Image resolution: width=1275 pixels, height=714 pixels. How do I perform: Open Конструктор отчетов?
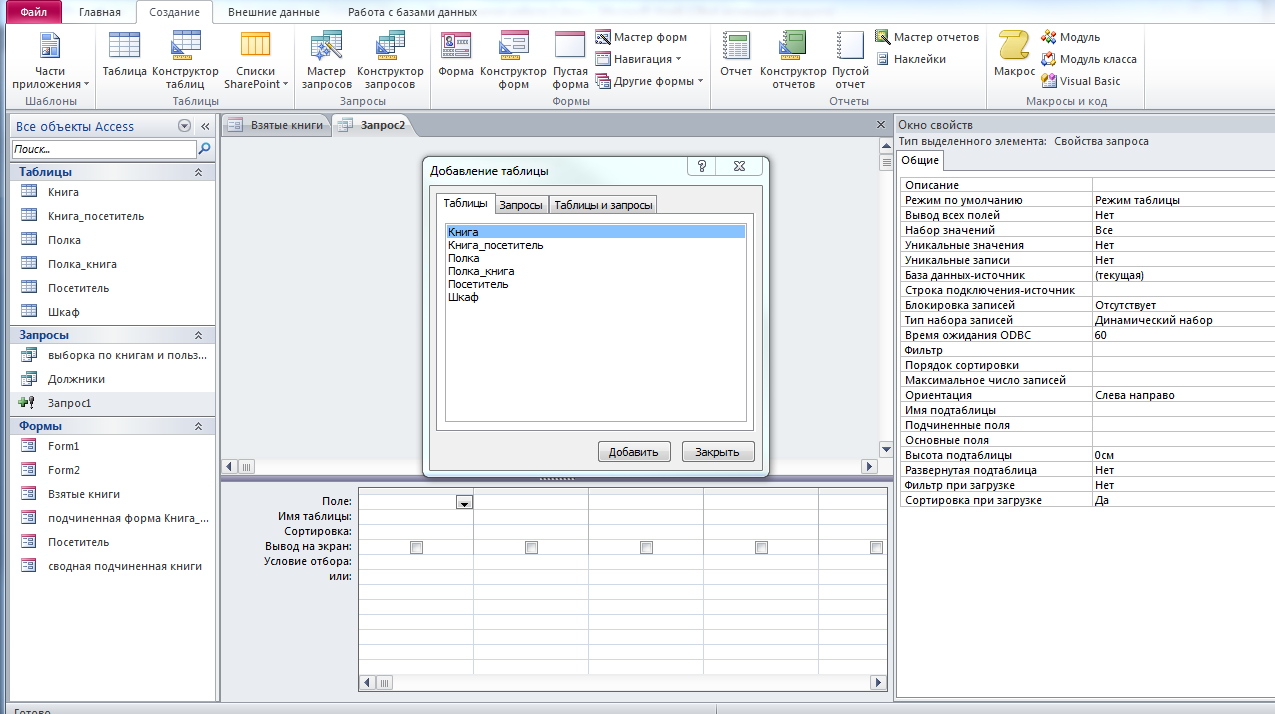click(x=793, y=60)
